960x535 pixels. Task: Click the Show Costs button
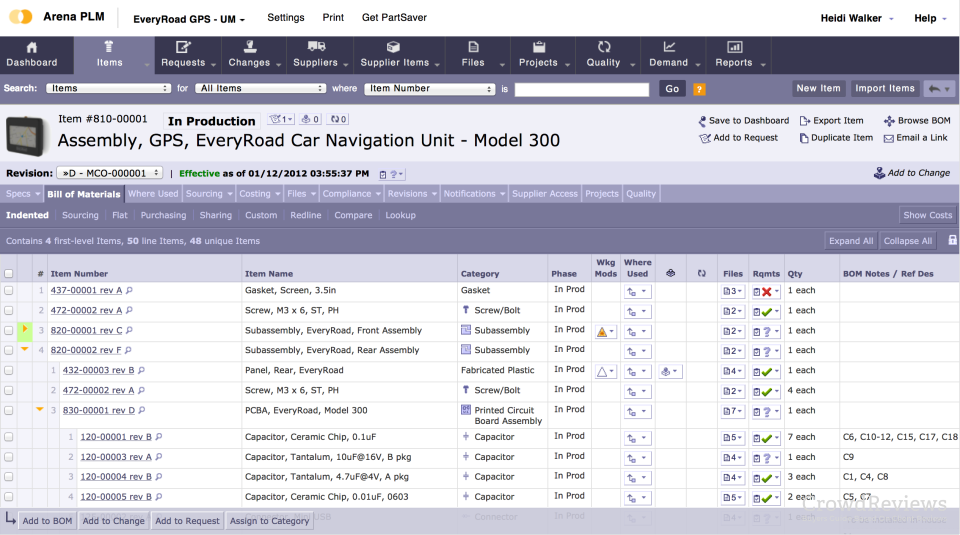click(928, 215)
